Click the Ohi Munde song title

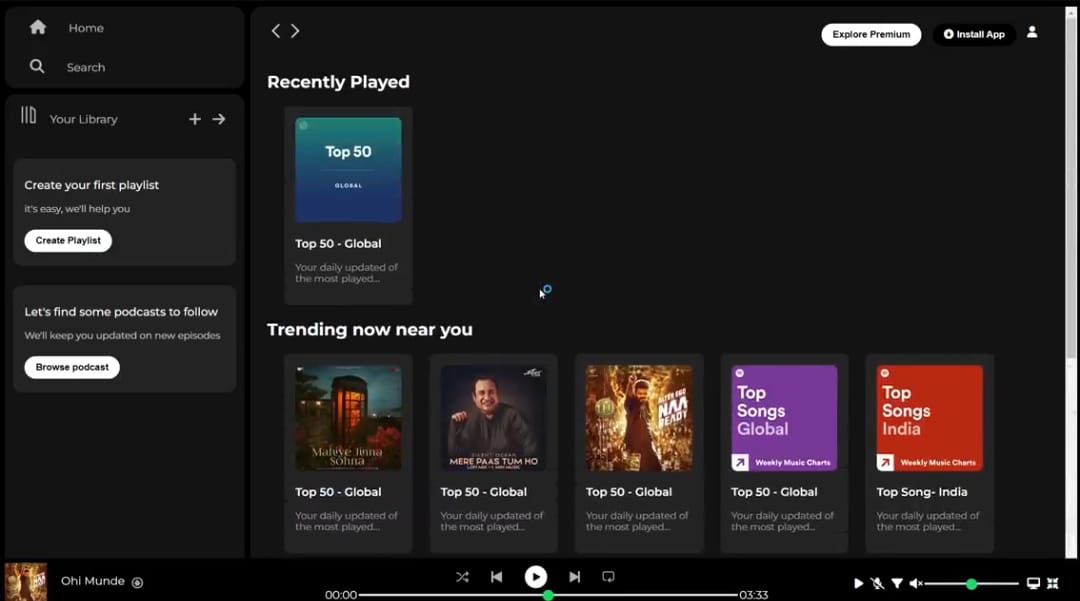tap(93, 581)
